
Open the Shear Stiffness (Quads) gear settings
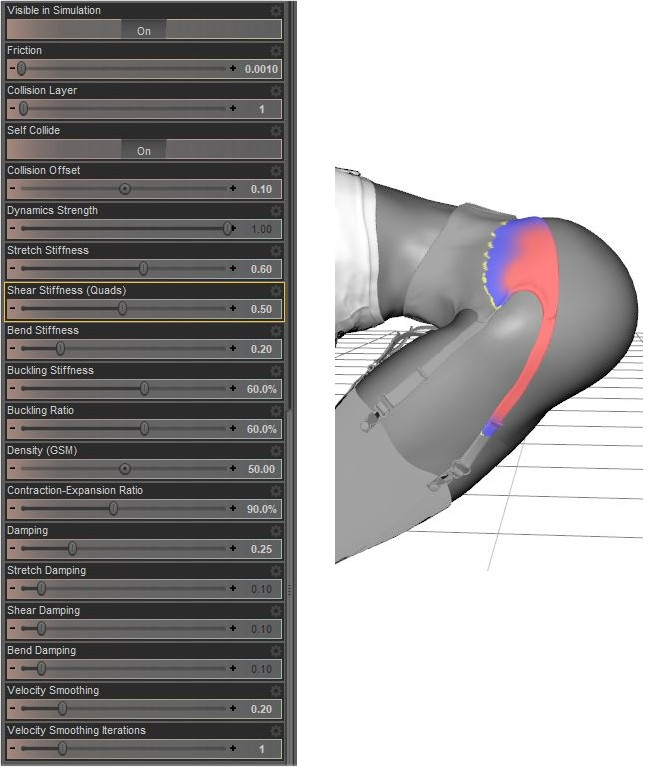click(276, 291)
